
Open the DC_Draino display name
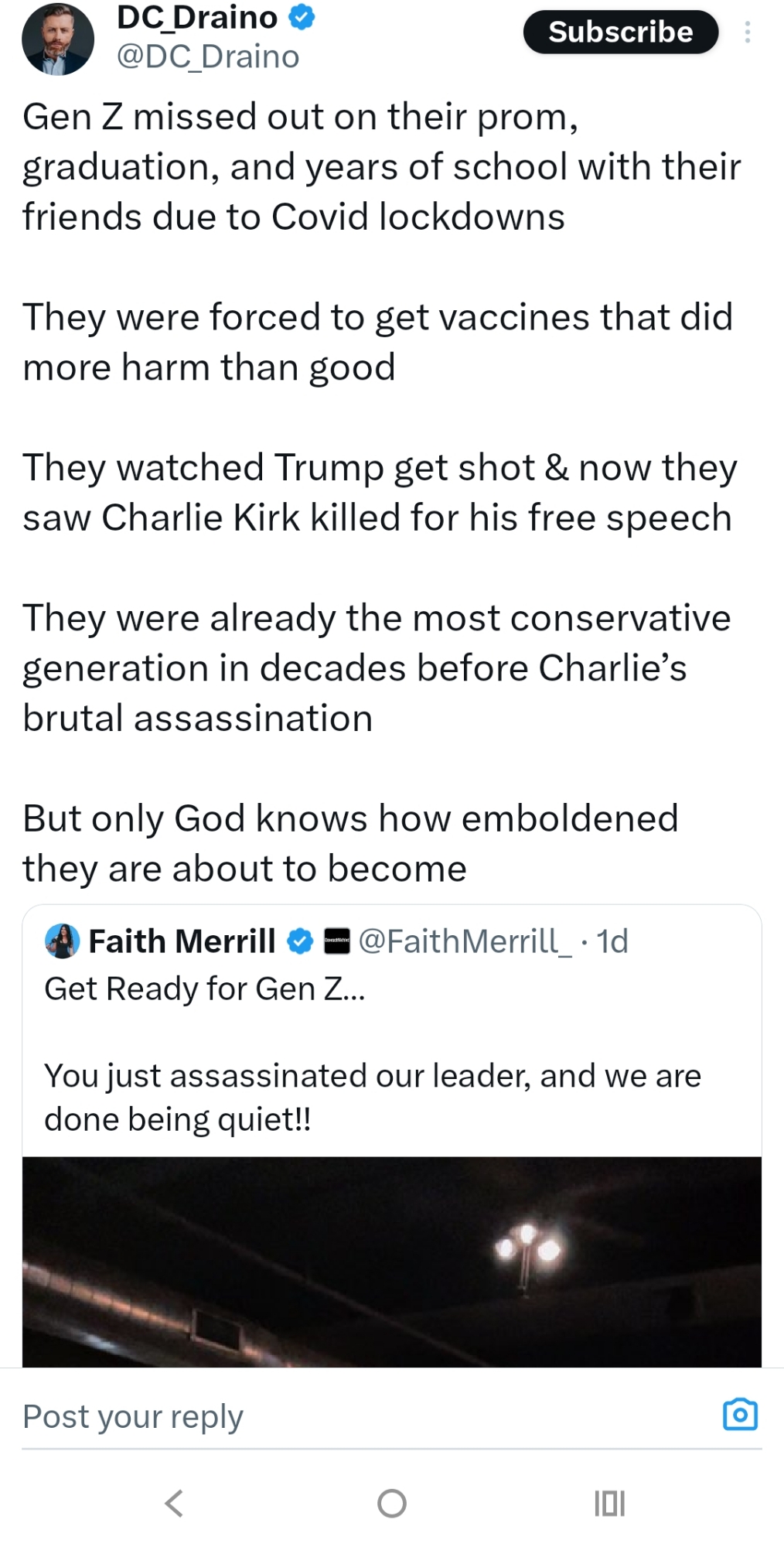[196, 17]
